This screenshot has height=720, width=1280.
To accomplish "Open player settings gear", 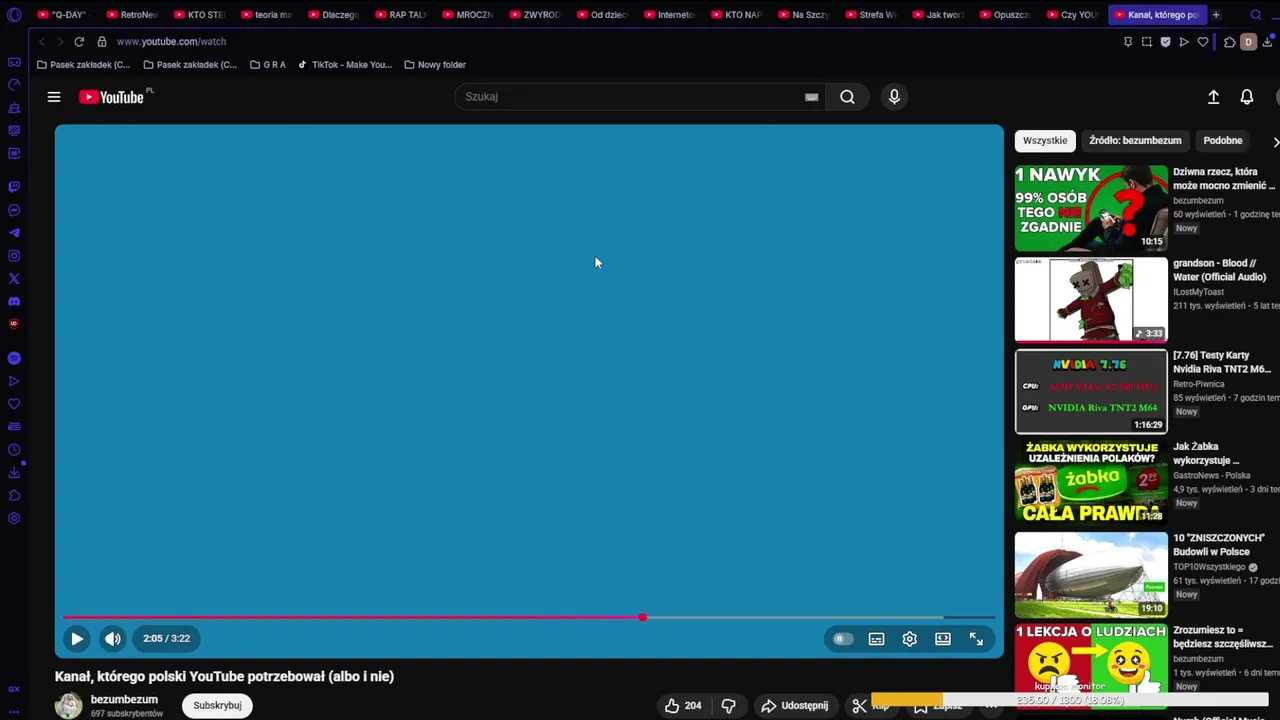I will (x=909, y=639).
